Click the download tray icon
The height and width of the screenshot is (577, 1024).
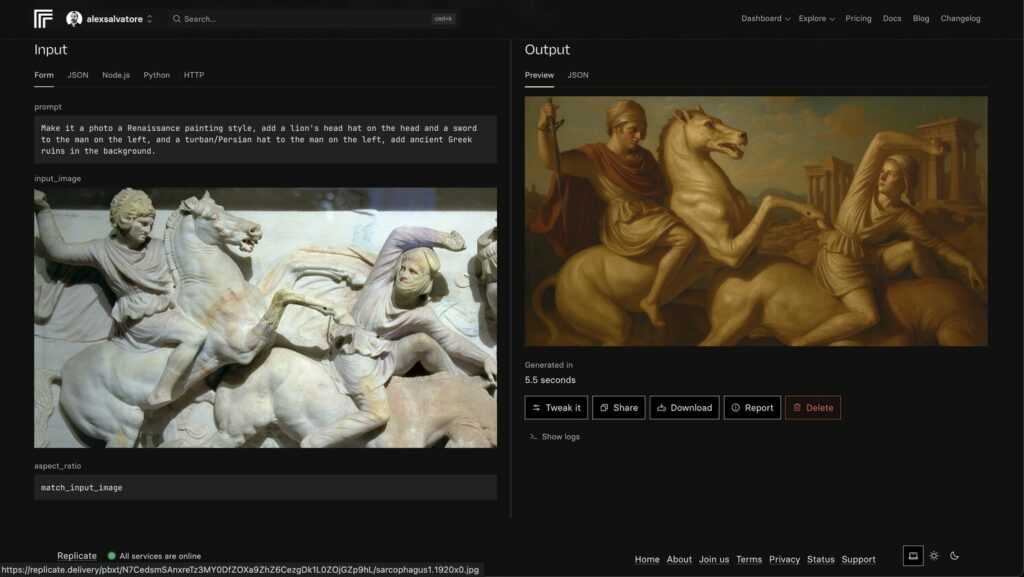[x=661, y=408]
